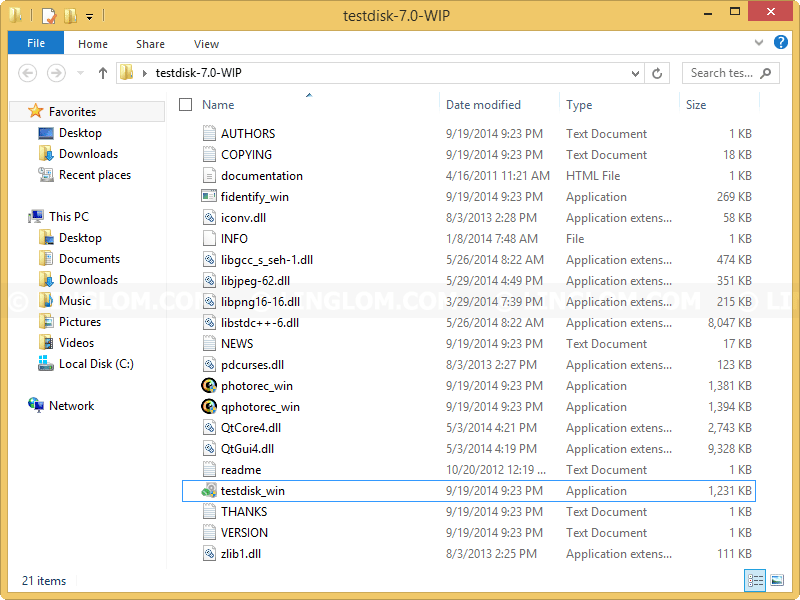The width and height of the screenshot is (800, 600).
Task: Expand the address path arrow before testdisk-7.0-WIP
Action: point(145,73)
